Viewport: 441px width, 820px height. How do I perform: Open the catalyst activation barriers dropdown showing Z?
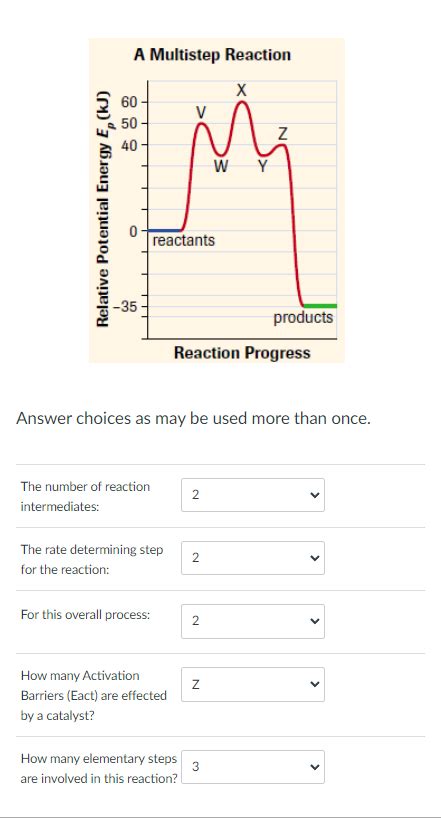tap(253, 684)
